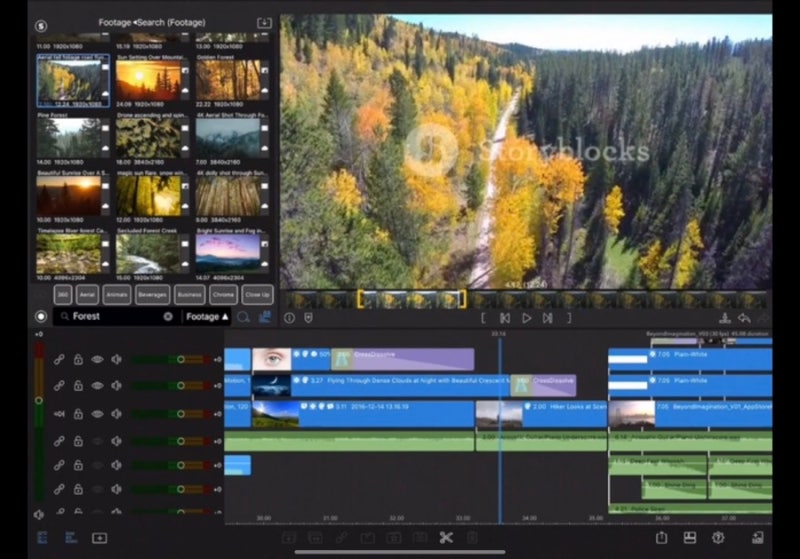Select the CrossDissolve transition on the second track
The height and width of the screenshot is (559, 800).
pyautogui.click(x=543, y=386)
